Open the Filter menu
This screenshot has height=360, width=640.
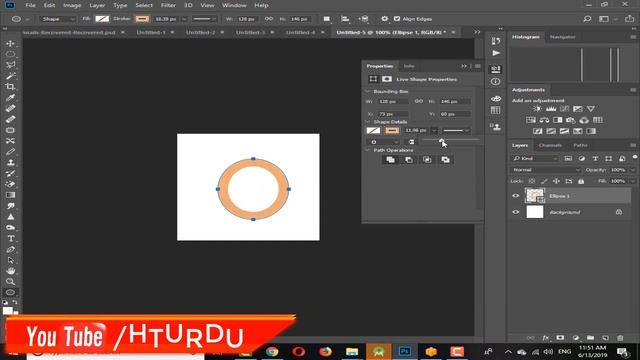[x=168, y=5]
